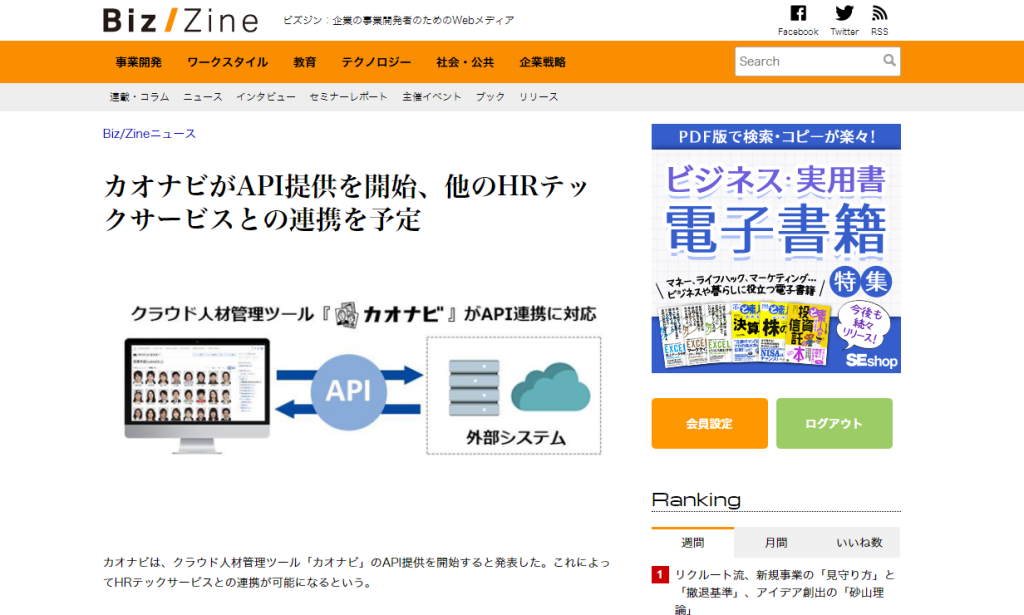Click the Biz/Zine logo

(180, 20)
